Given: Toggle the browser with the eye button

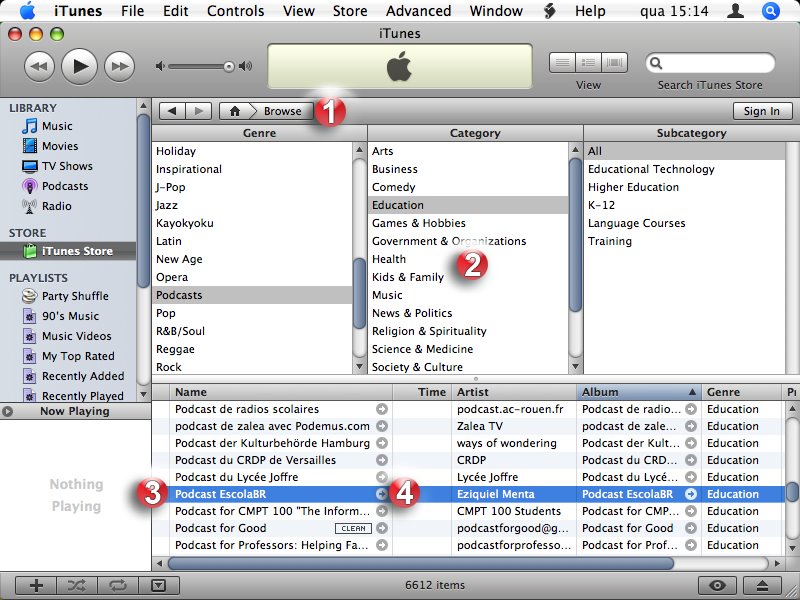Looking at the screenshot, I should (717, 585).
